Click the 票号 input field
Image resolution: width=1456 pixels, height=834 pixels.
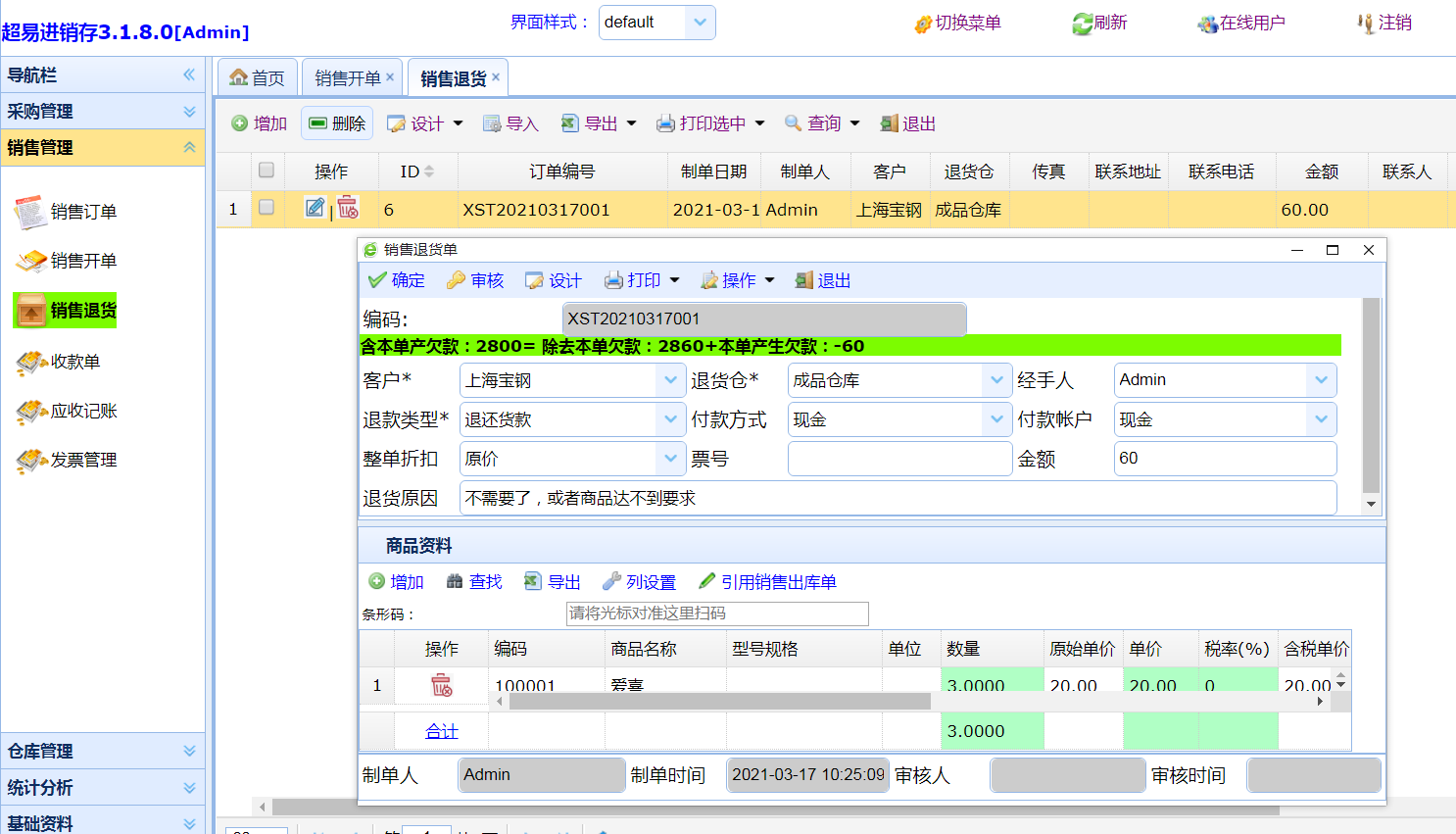pos(899,459)
